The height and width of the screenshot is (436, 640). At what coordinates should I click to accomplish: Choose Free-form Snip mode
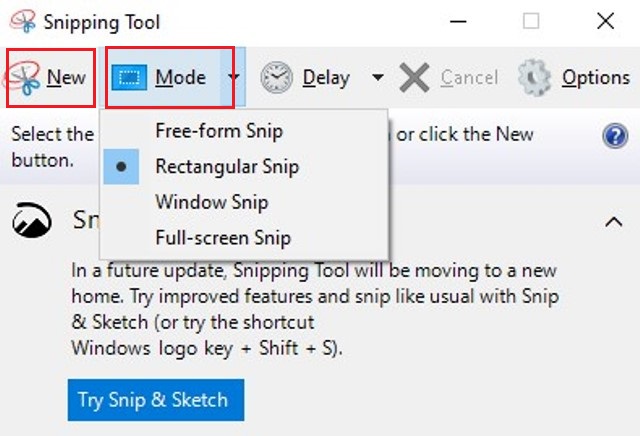tap(219, 131)
